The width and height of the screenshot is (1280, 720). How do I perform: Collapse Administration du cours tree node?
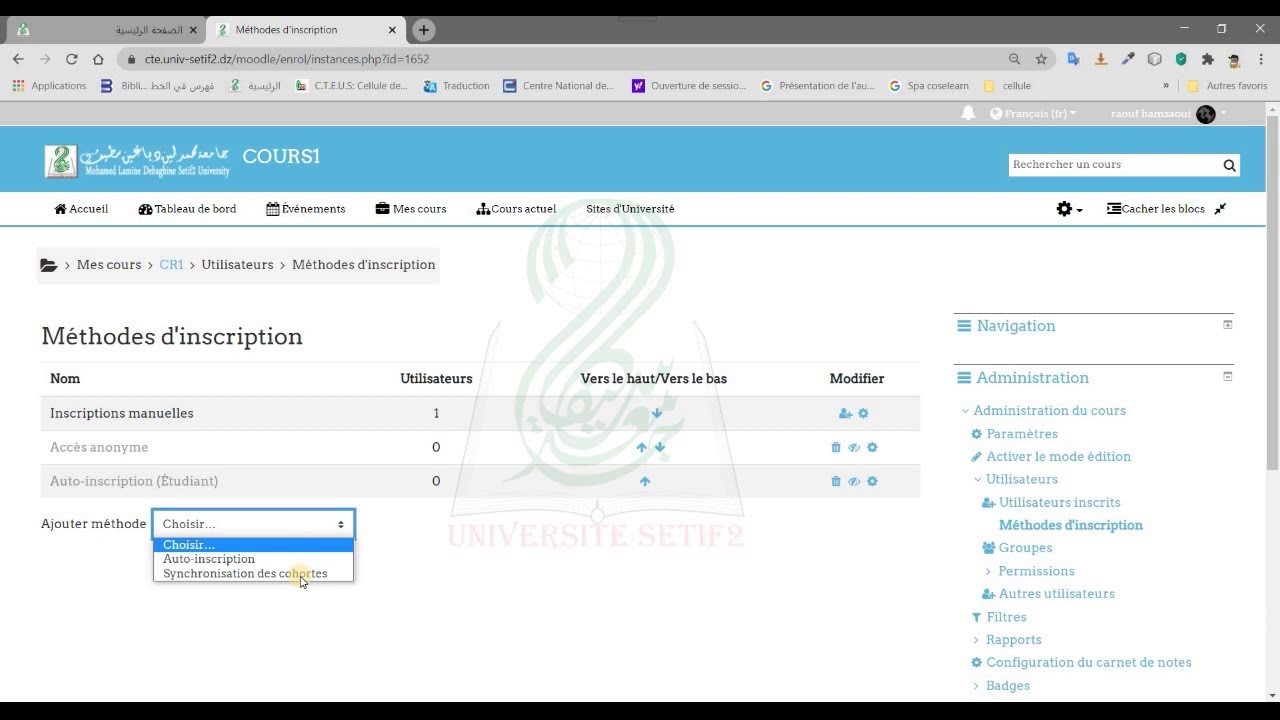click(966, 411)
